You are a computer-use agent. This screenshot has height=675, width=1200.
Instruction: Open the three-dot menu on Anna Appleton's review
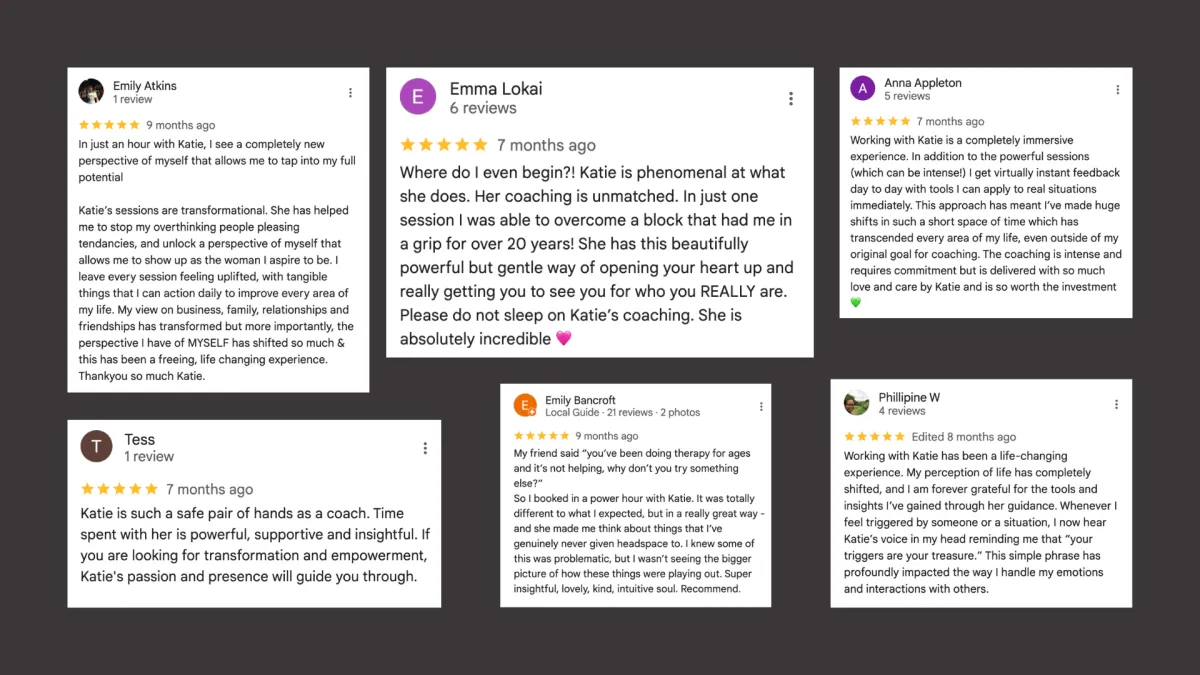point(1118,90)
